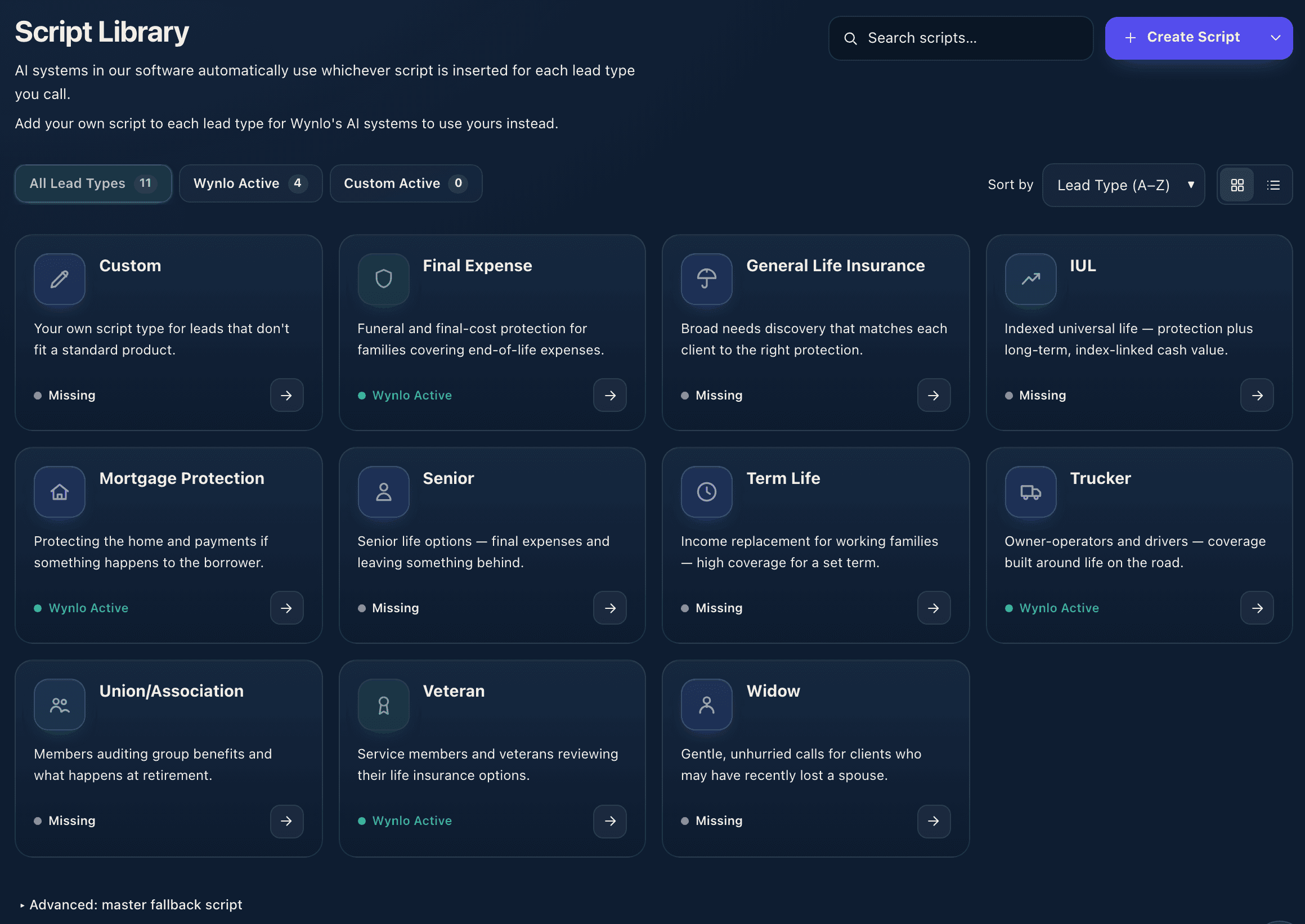Click the shield icon for Final Expense

[383, 279]
